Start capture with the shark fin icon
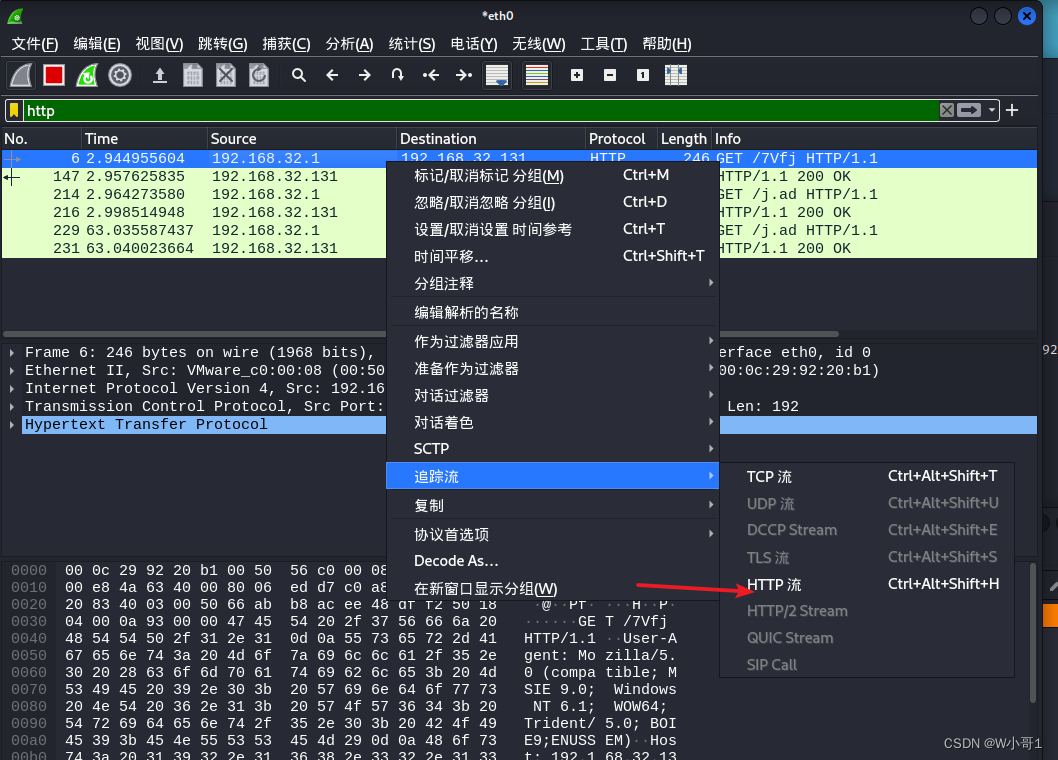This screenshot has width=1058, height=760. [21, 75]
